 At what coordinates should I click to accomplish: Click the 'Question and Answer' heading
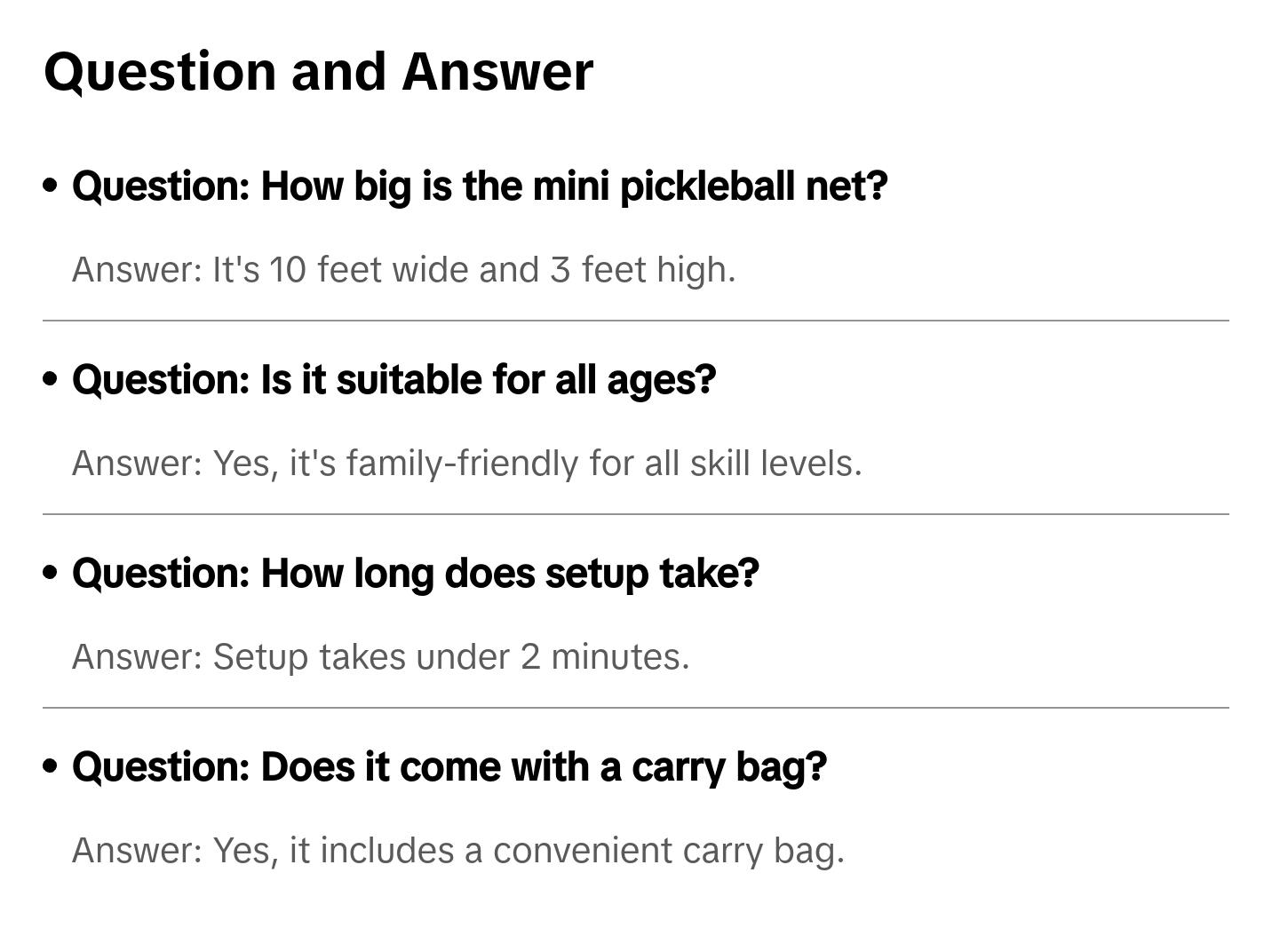(x=318, y=71)
